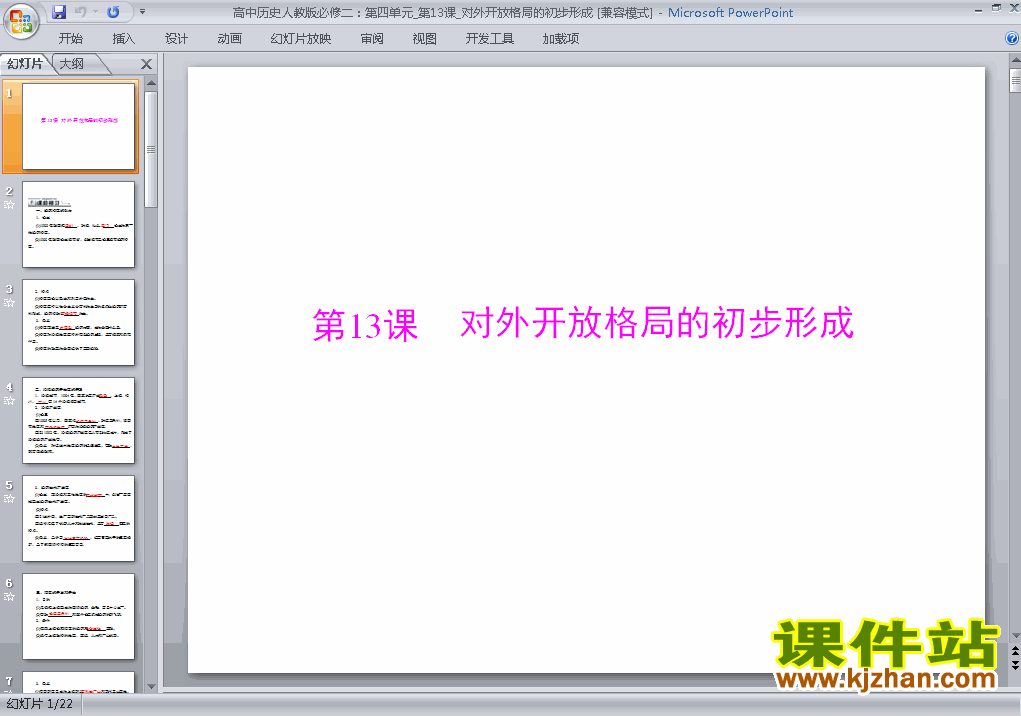The height and width of the screenshot is (716, 1021).
Task: Save the presentation with the floppy icon
Action: click(59, 12)
